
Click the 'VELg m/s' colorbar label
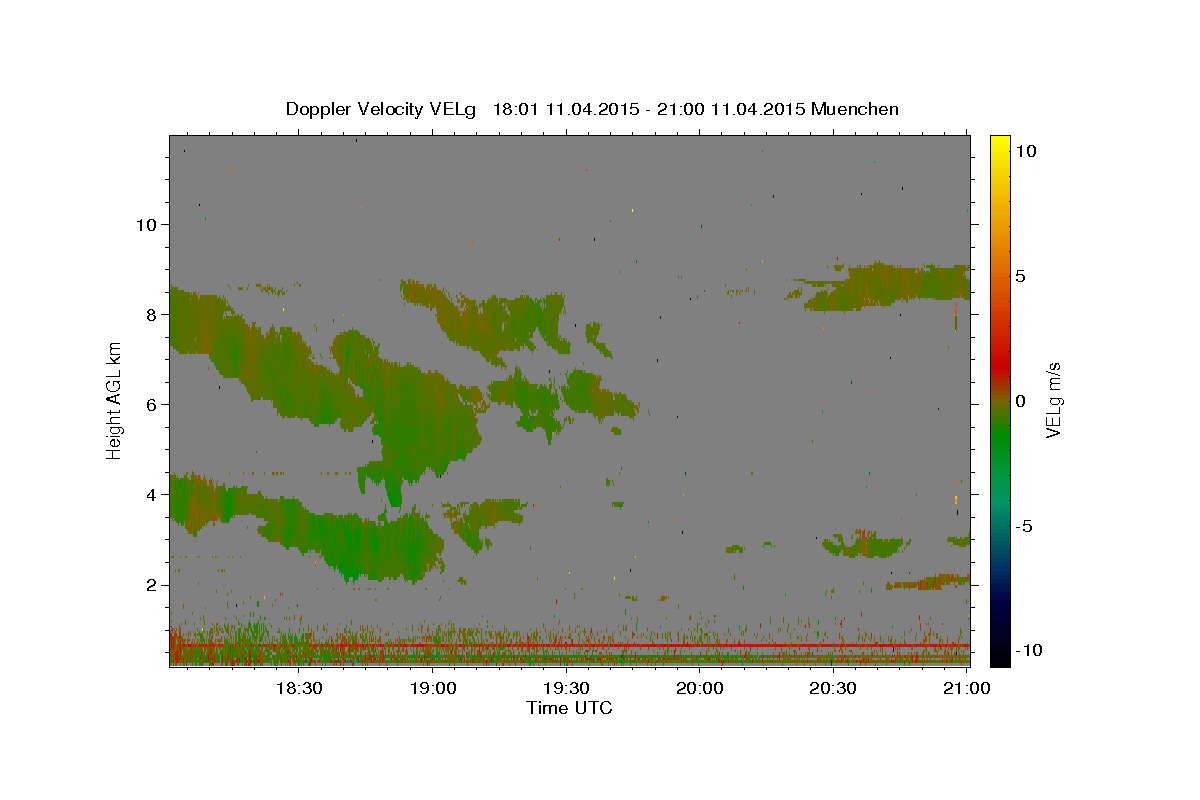tap(1053, 399)
